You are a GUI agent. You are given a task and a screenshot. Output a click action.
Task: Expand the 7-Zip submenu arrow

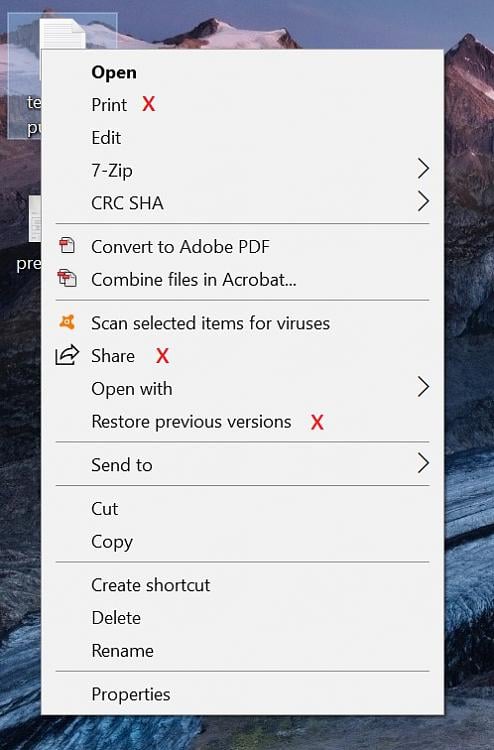pos(423,169)
